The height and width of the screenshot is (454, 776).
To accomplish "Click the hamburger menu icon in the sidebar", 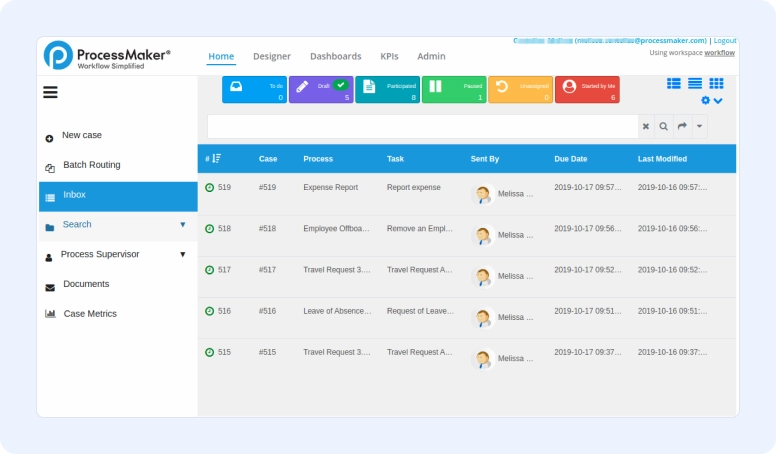I will coord(50,92).
